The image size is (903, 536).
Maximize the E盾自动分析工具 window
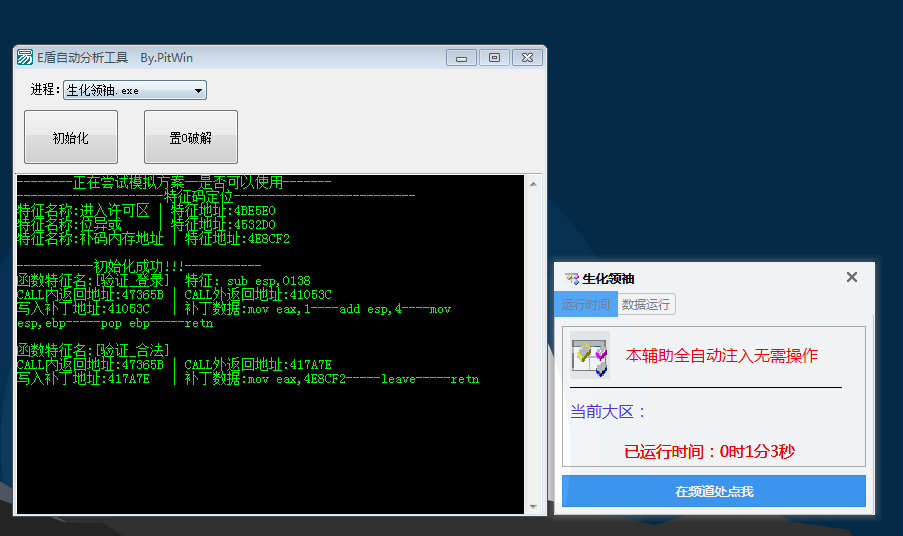[x=494, y=58]
